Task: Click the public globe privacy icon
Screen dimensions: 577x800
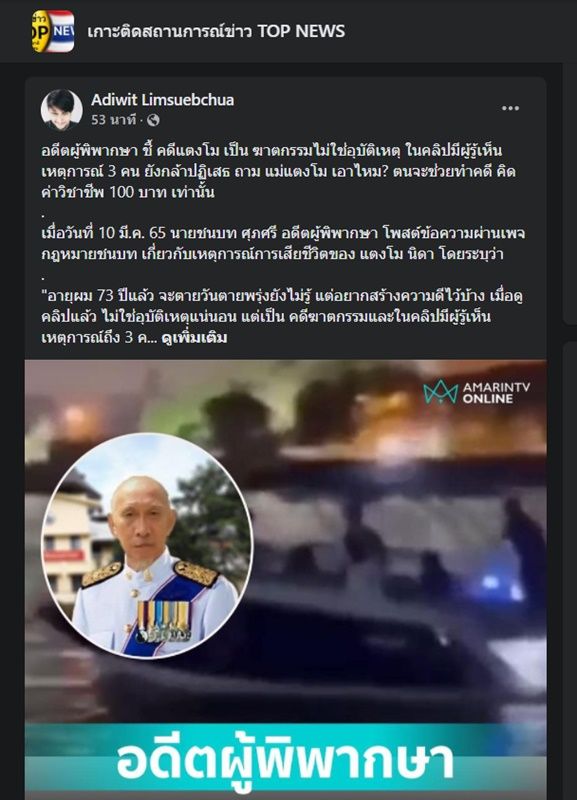Action: click(x=153, y=120)
